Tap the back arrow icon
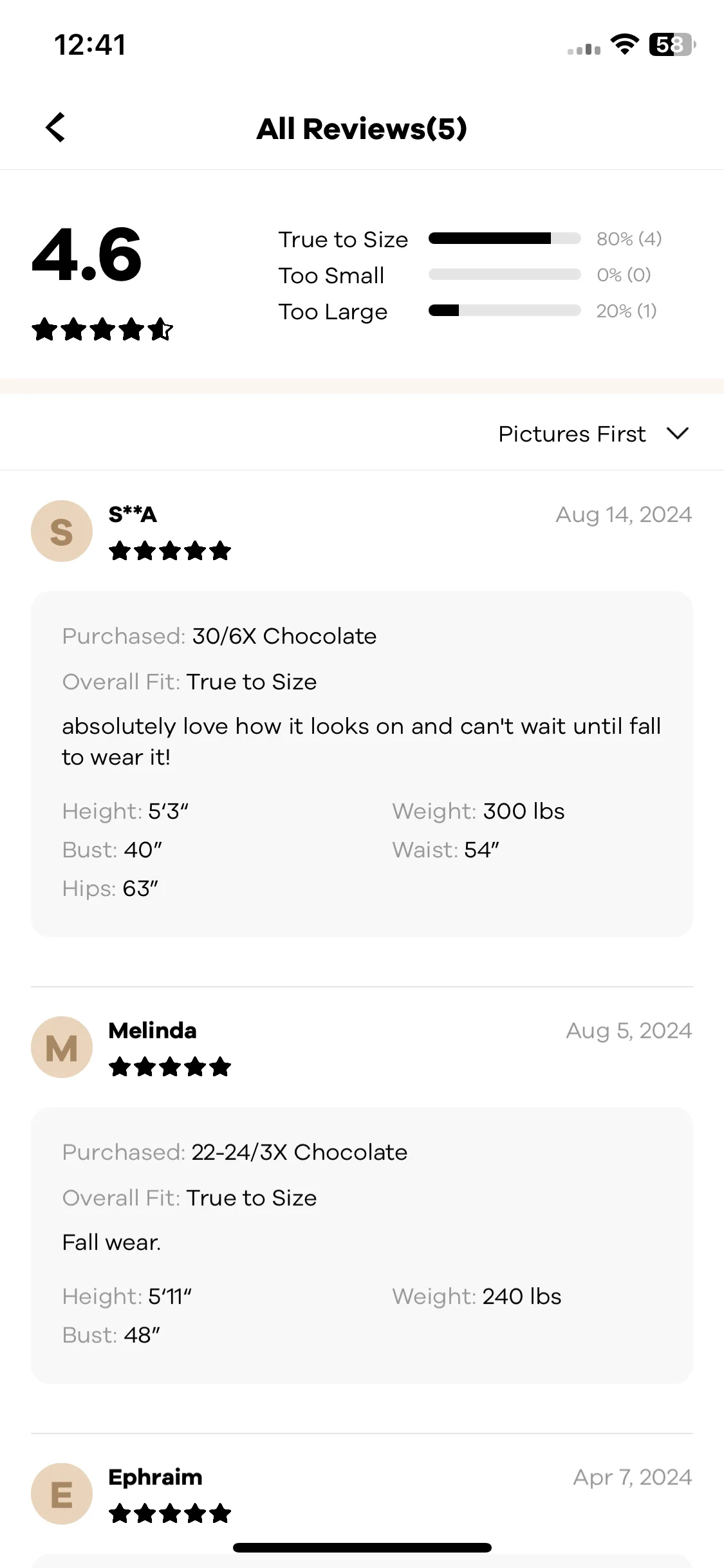 [55, 127]
